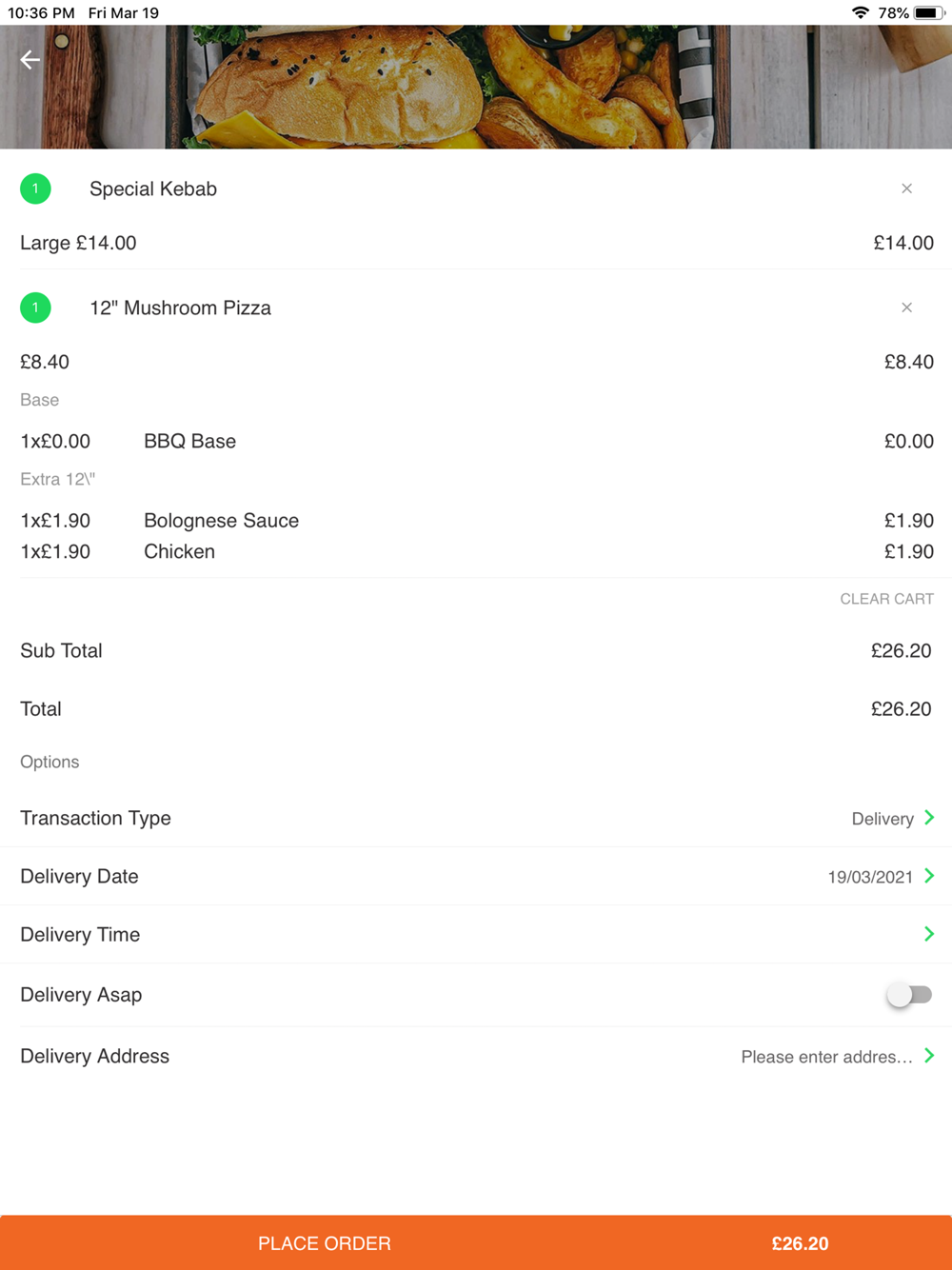Clear the cart
This screenshot has width=952, height=1270.
click(x=886, y=599)
